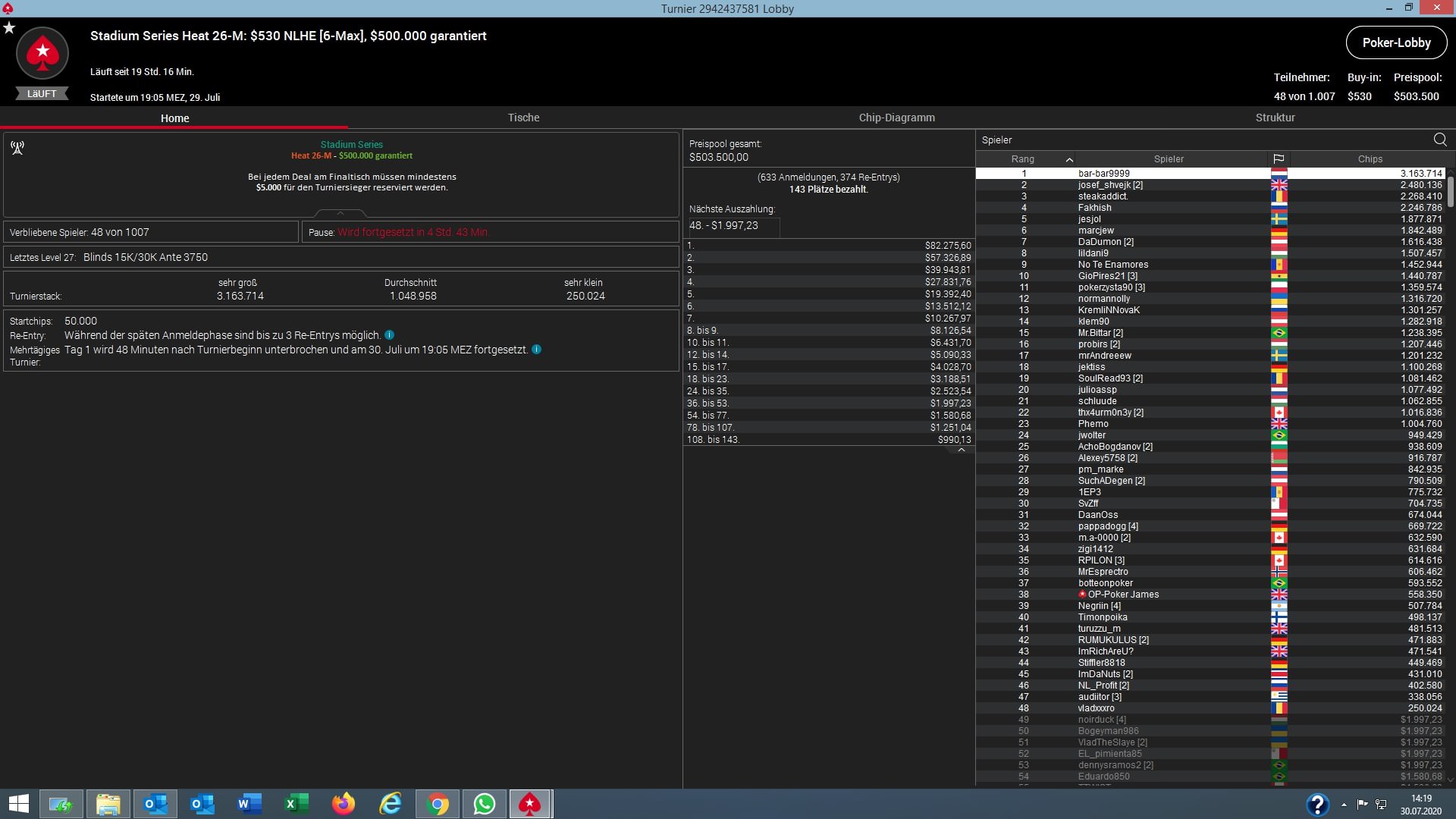Image resolution: width=1456 pixels, height=819 pixels.
Task: Sort the player list by Chips
Action: coord(1370,159)
